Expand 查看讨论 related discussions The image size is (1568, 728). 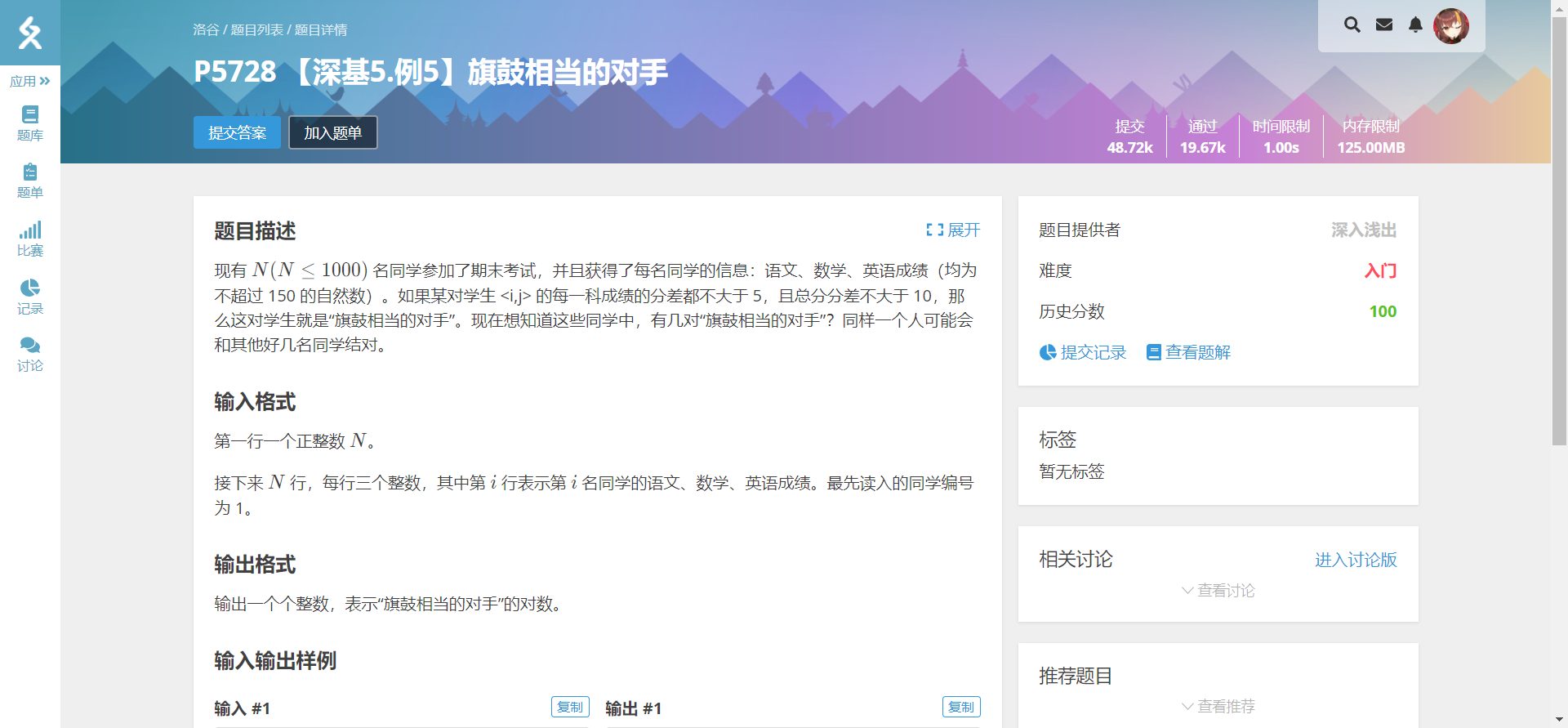coord(1218,591)
